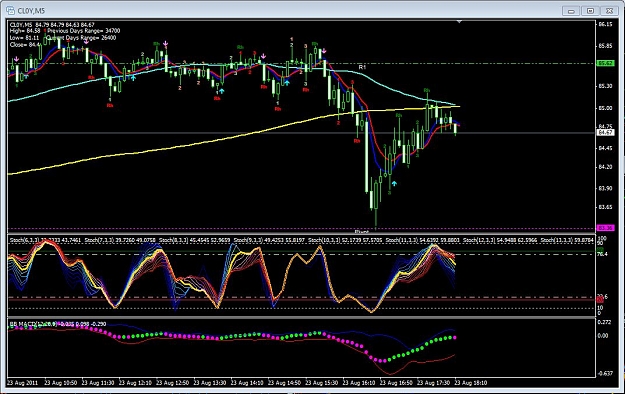Click the 23 Aug 16:50 time label

point(396,382)
